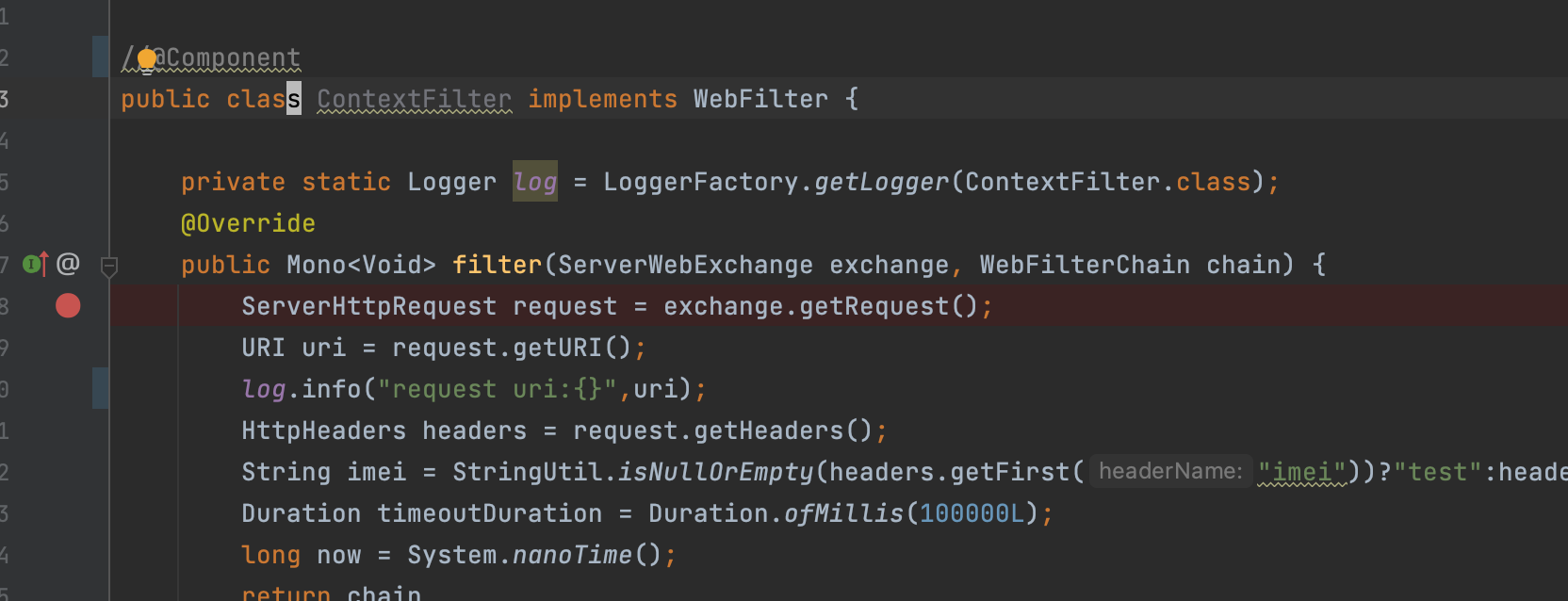Click the Mono<Void> return type
The image size is (1568, 601).
[362, 265]
